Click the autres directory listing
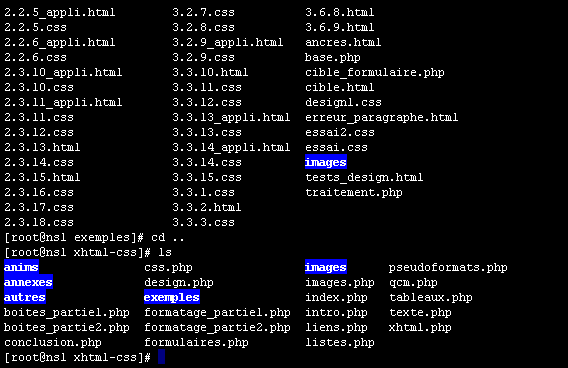 coord(25,297)
